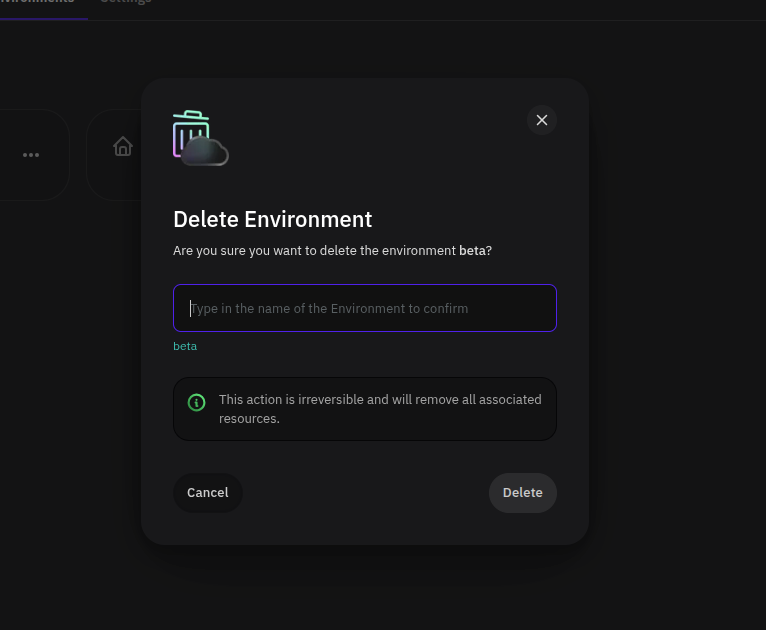Click the green info icon in warning box
766x630 pixels.
pos(196,402)
